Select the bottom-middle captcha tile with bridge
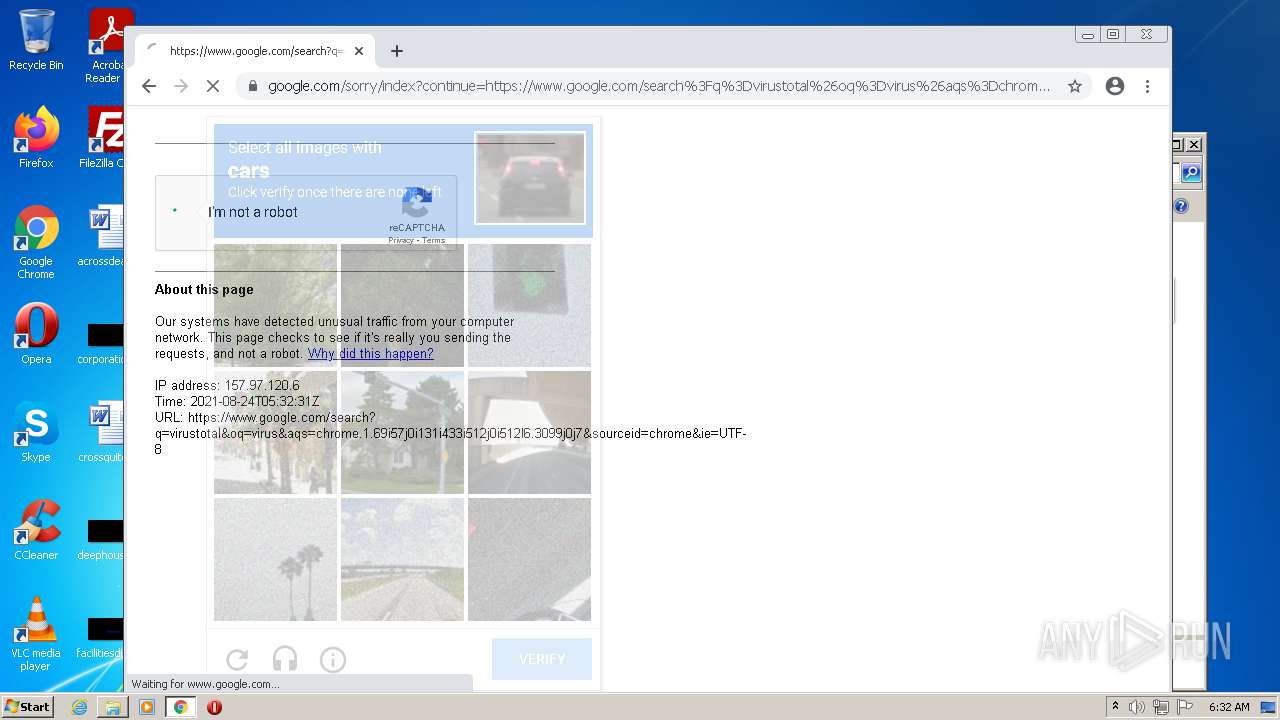This screenshot has width=1280, height=720. tap(402, 559)
